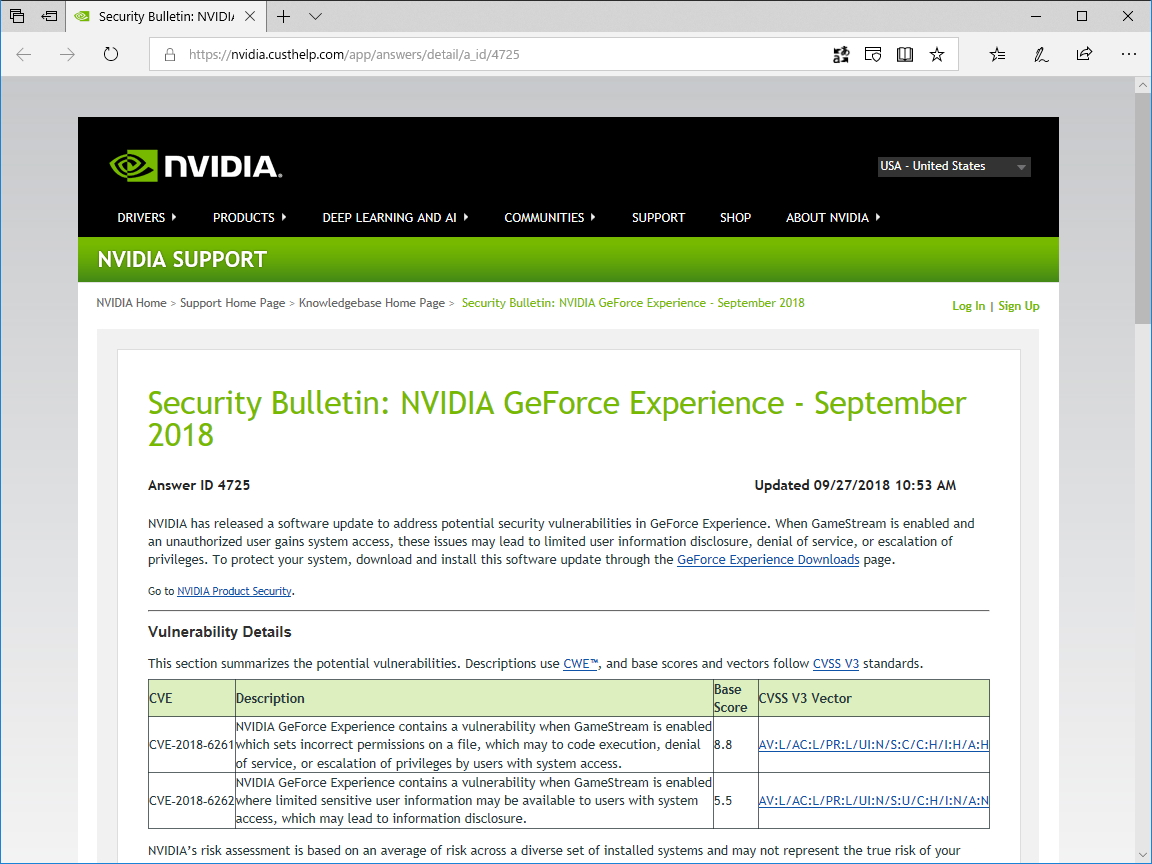This screenshot has width=1152, height=864.
Task: Click the Share page icon
Action: pyautogui.click(x=1084, y=54)
